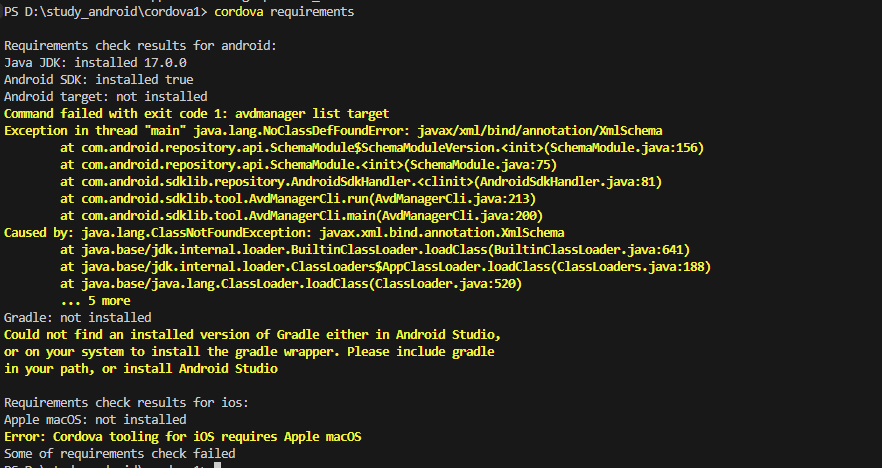Click the 'Exception in thread "main"' NoClassDefFoundError line

click(333, 130)
